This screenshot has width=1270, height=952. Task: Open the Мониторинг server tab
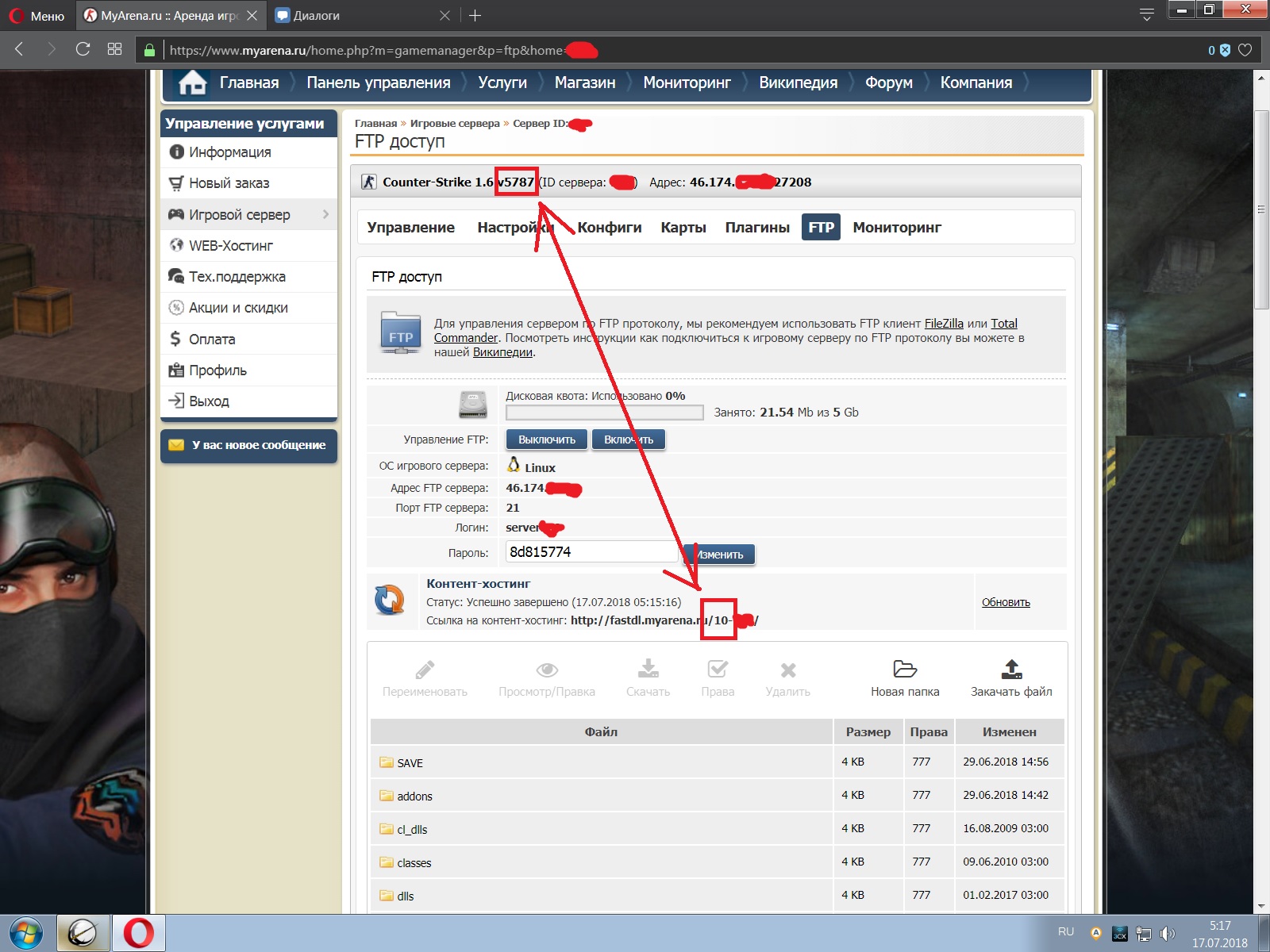click(x=897, y=228)
